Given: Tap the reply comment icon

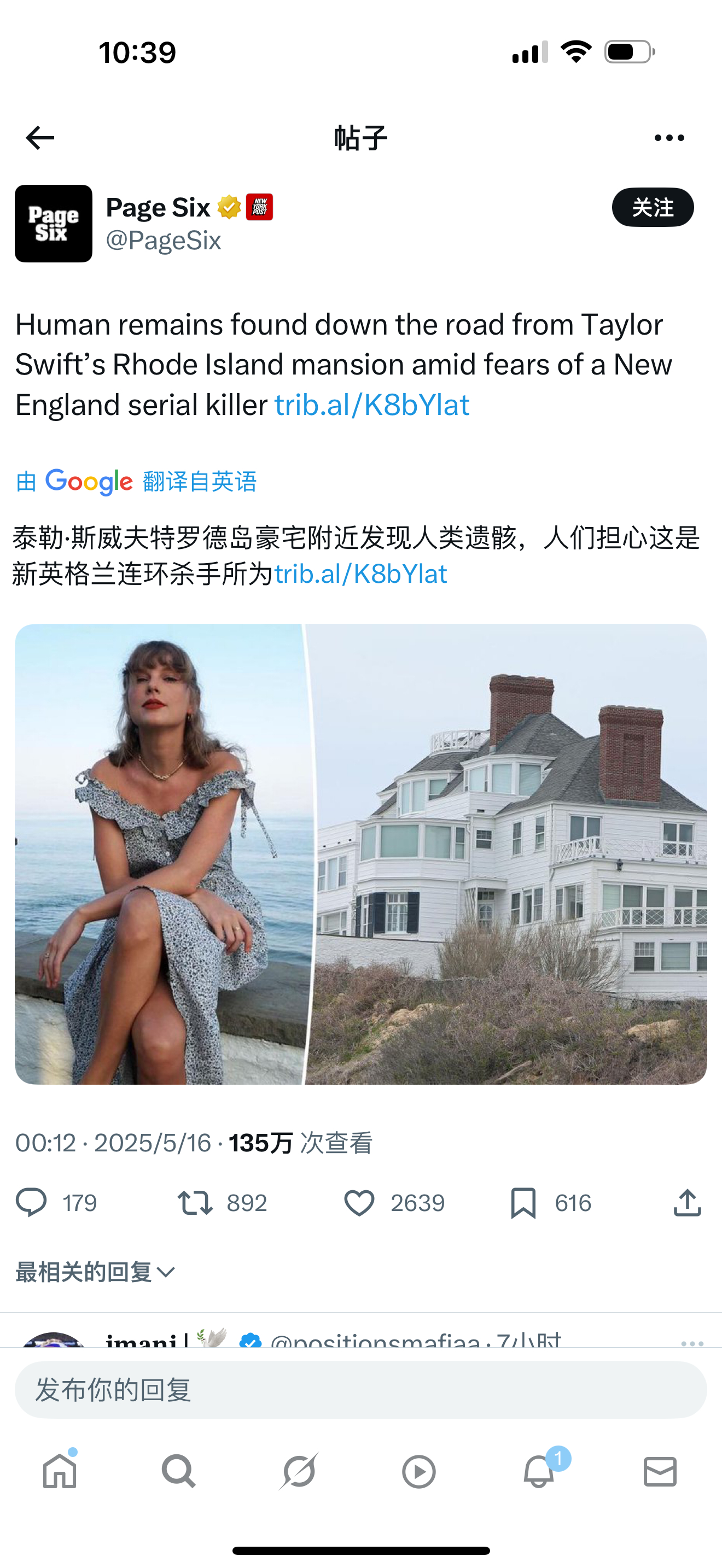Looking at the screenshot, I should [x=31, y=1203].
